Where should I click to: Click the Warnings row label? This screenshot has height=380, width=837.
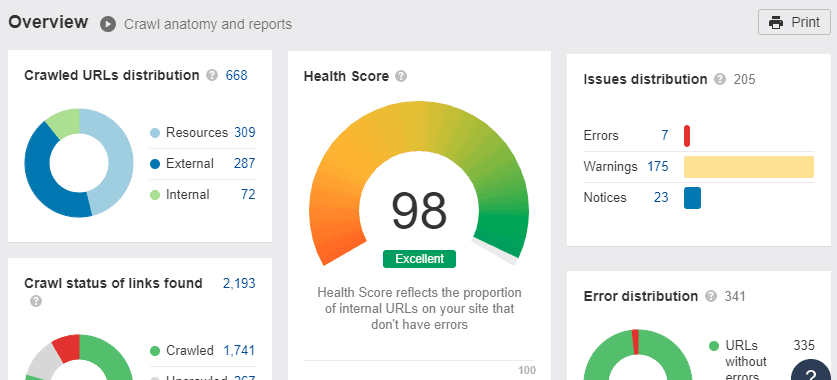[611, 167]
